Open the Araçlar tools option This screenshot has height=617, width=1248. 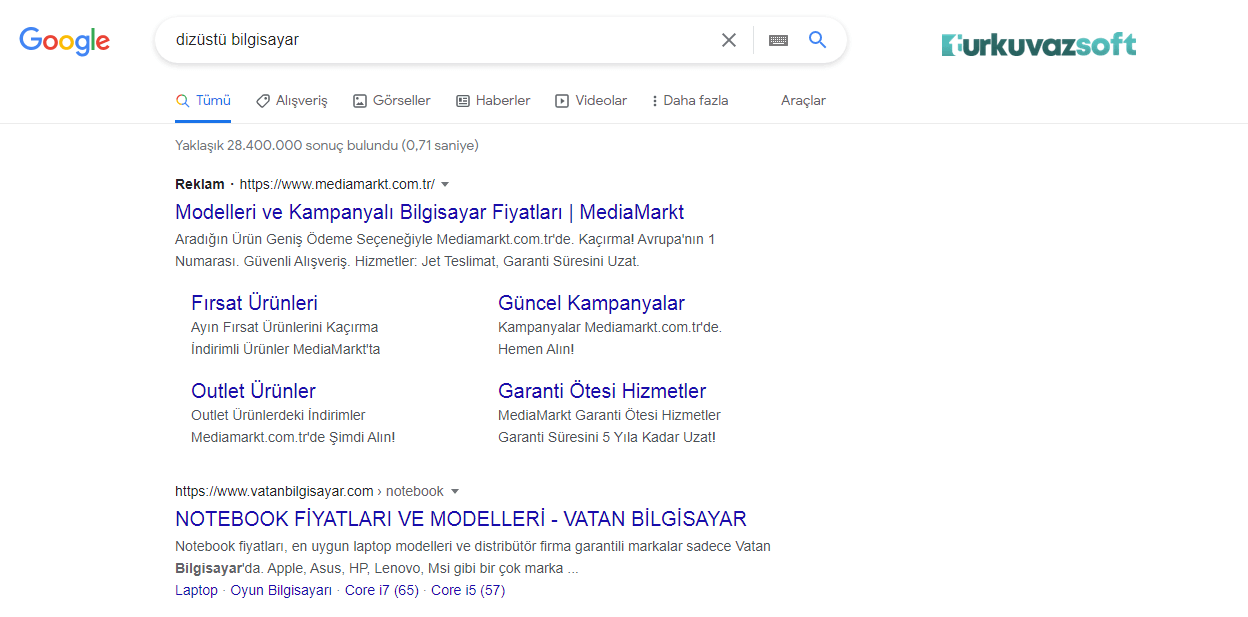point(803,100)
